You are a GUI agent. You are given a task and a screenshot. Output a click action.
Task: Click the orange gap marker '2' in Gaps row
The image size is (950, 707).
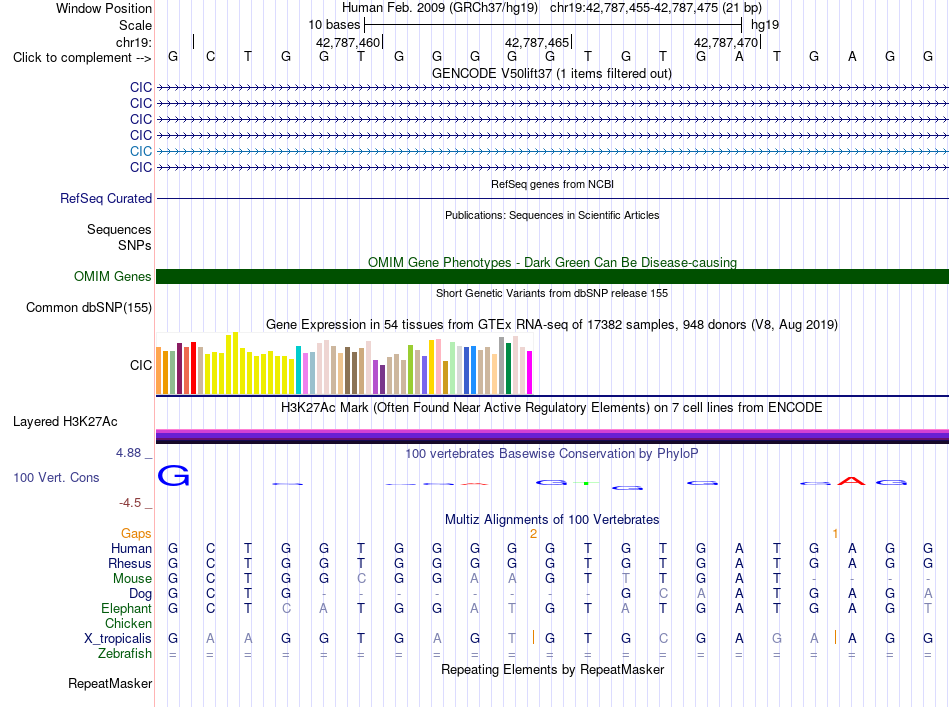[533, 534]
